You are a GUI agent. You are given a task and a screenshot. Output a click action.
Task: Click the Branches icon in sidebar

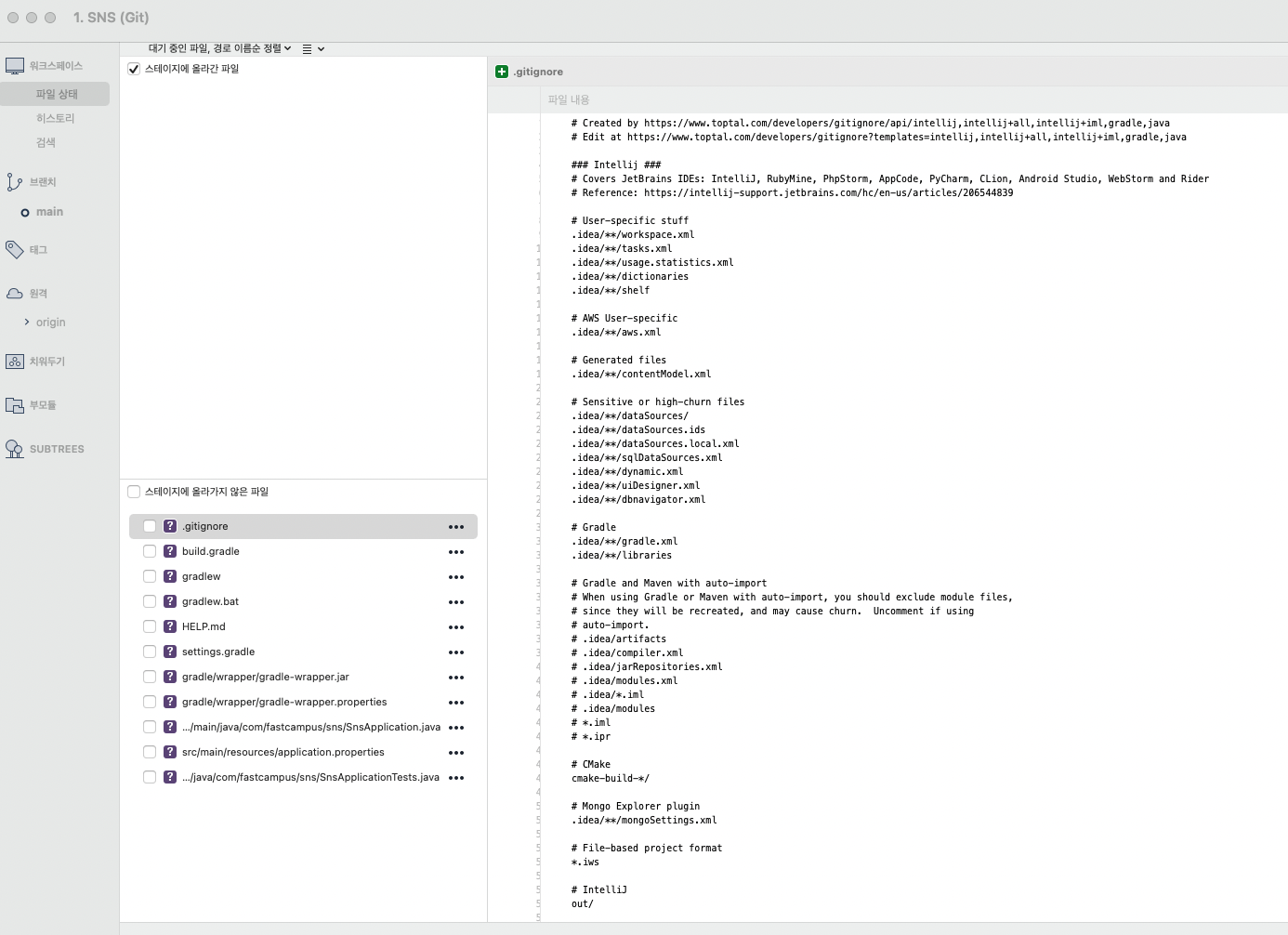14,182
